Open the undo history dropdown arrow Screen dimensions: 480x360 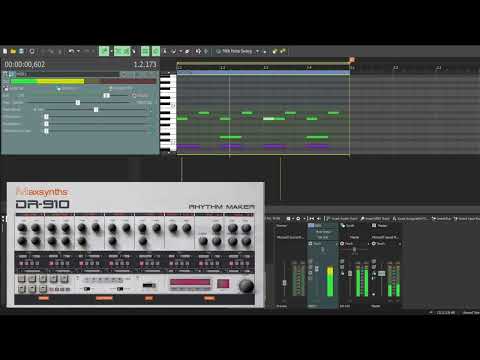tap(78, 51)
